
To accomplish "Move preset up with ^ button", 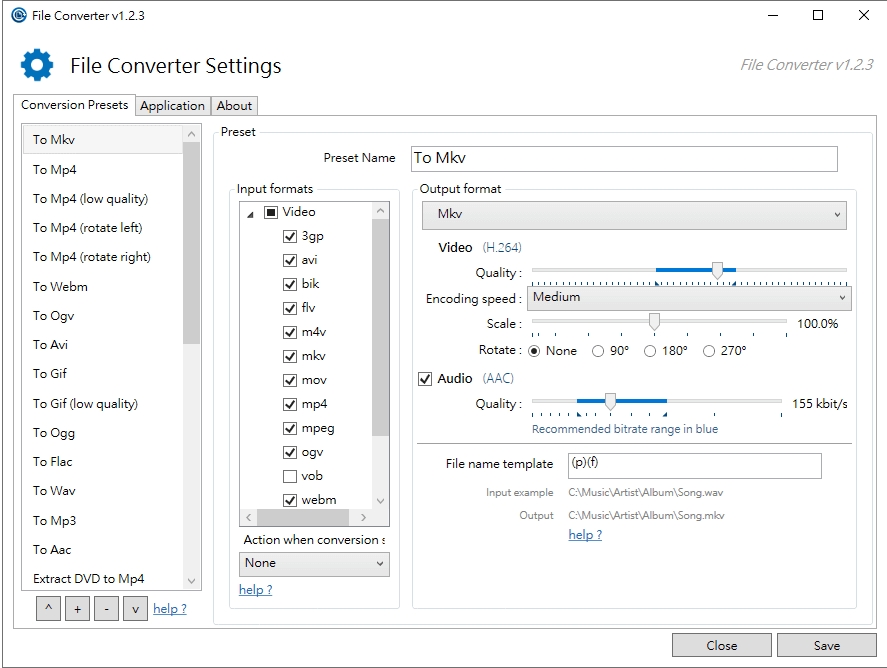I will (x=48, y=609).
